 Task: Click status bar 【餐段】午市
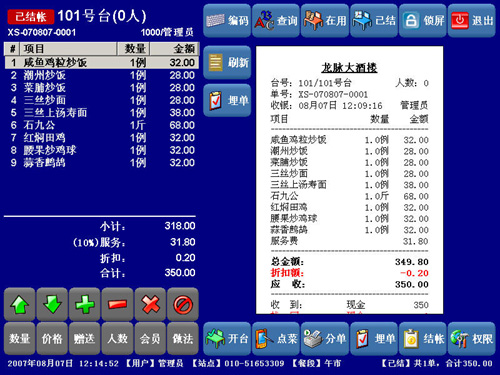tap(316, 363)
